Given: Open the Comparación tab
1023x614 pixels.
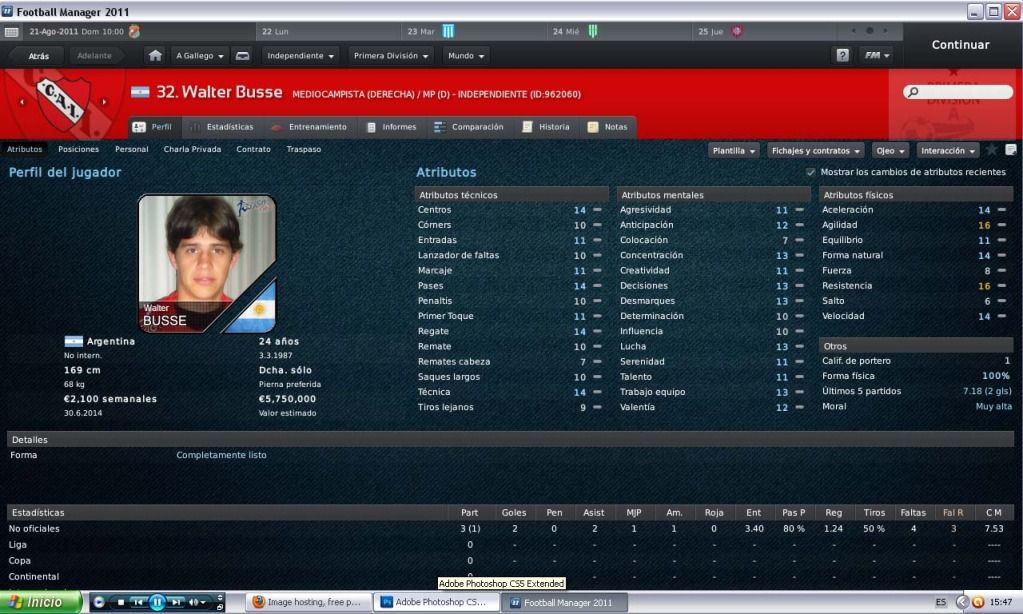Looking at the screenshot, I should (x=469, y=127).
